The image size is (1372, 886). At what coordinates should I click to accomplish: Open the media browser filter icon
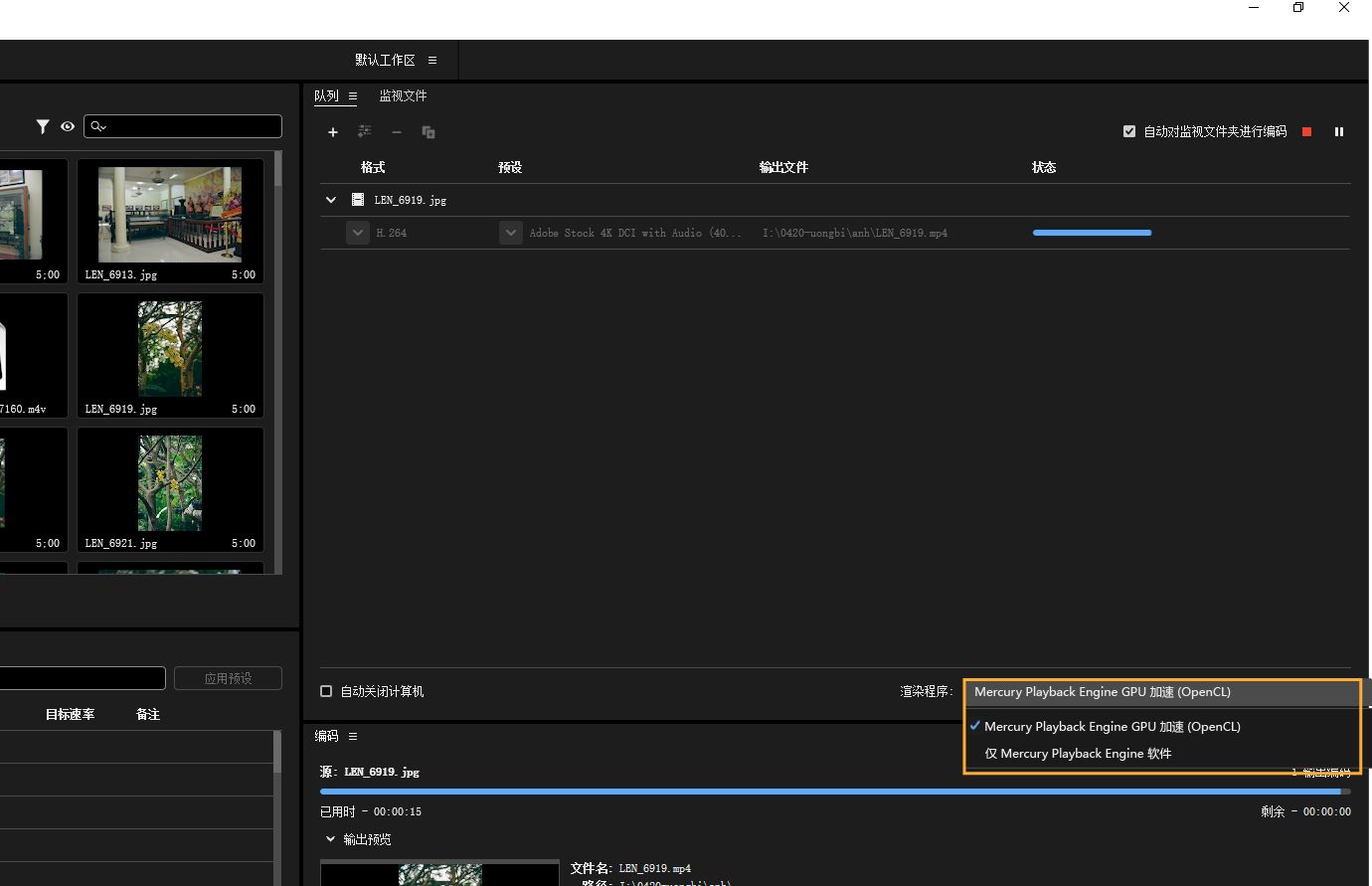43,126
